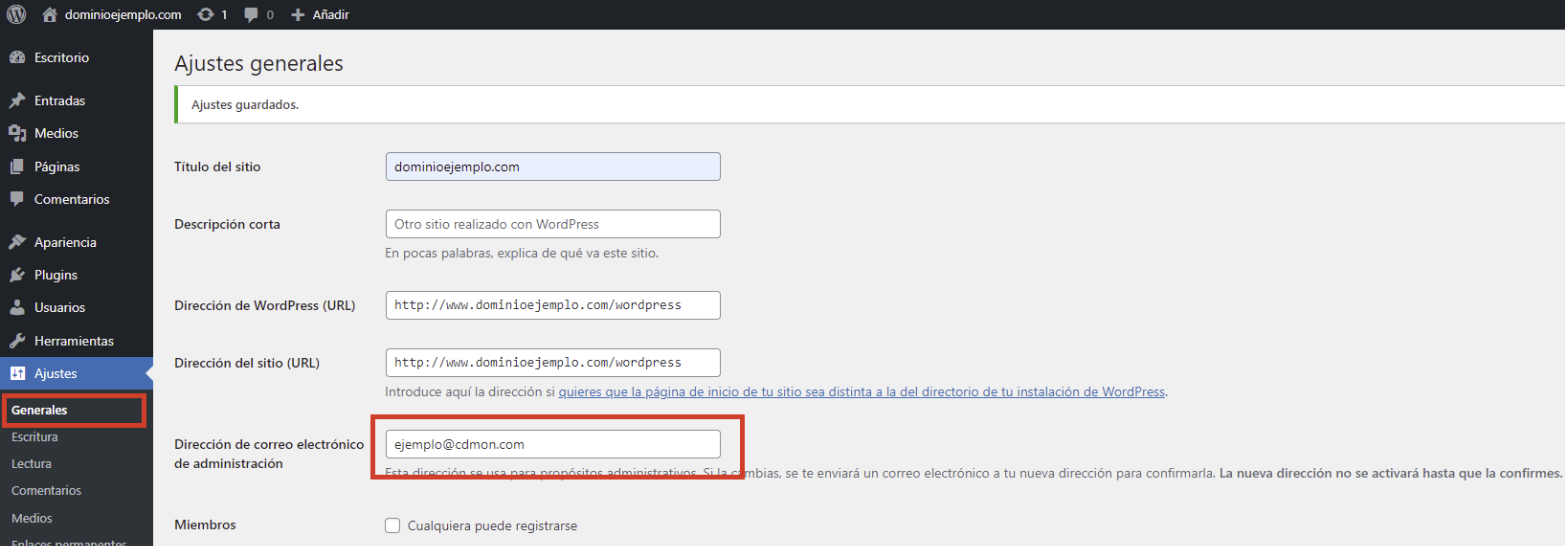The image size is (1565, 546).
Task: Click the 'Miembros' label
Action: [x=205, y=525]
